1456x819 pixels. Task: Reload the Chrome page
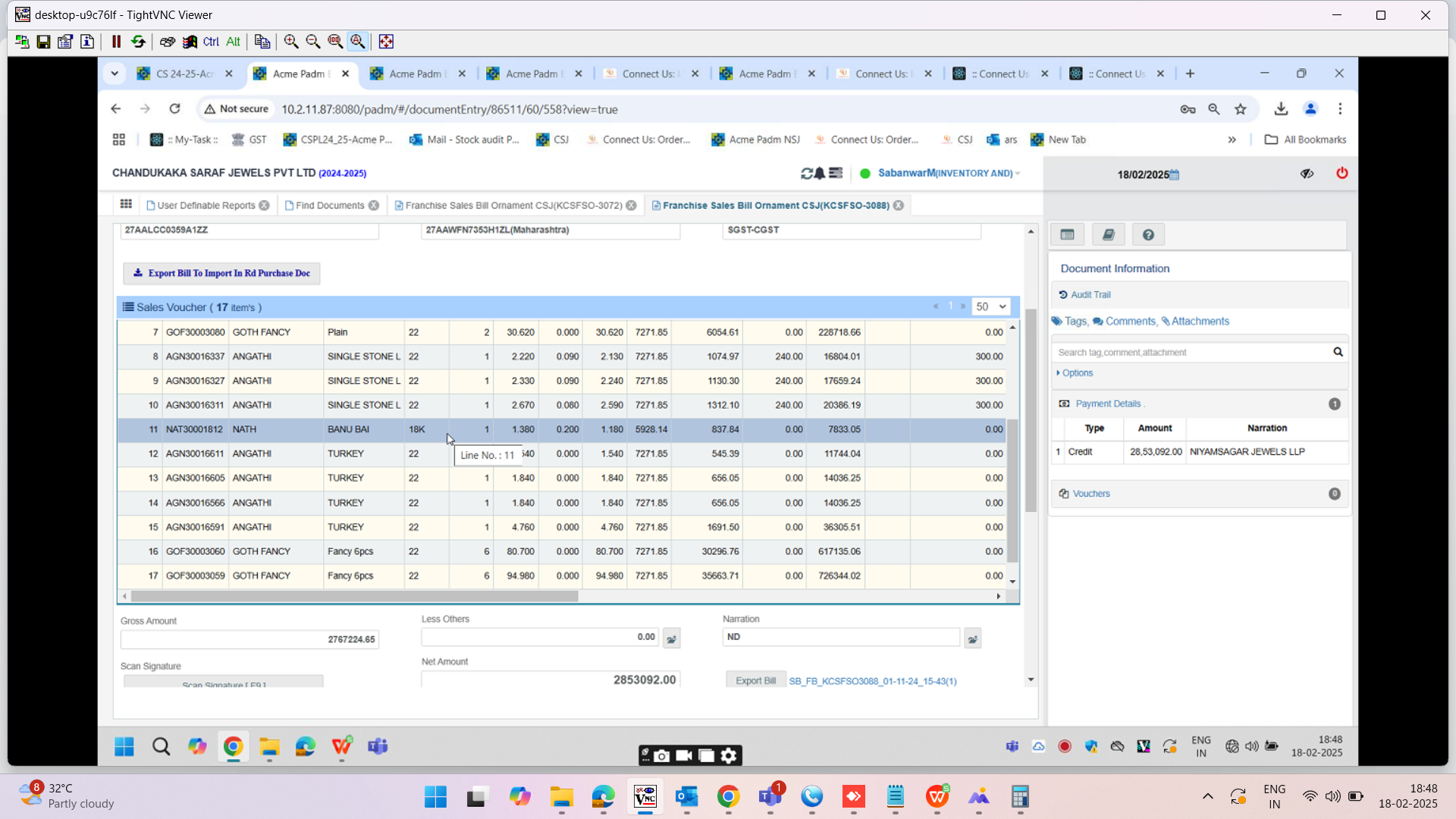coord(174,109)
